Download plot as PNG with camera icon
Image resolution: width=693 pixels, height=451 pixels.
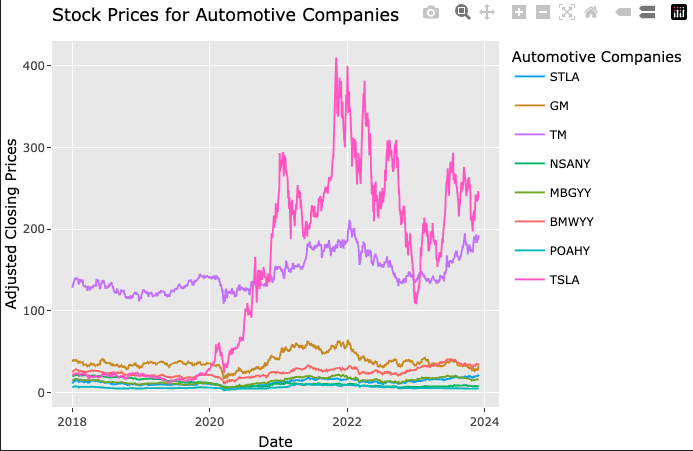431,12
